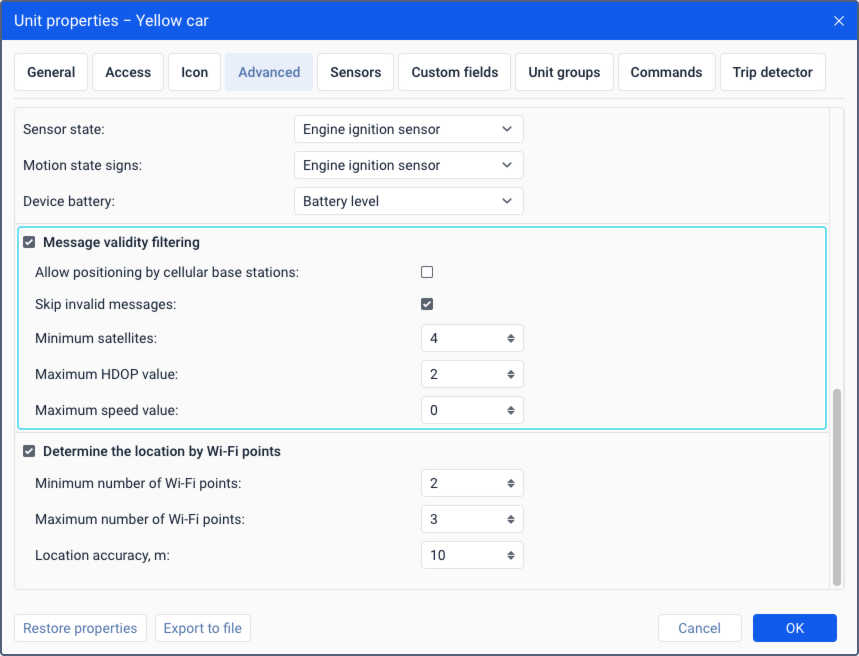Switch to the Sensors tab
This screenshot has height=656, width=859.
point(355,72)
